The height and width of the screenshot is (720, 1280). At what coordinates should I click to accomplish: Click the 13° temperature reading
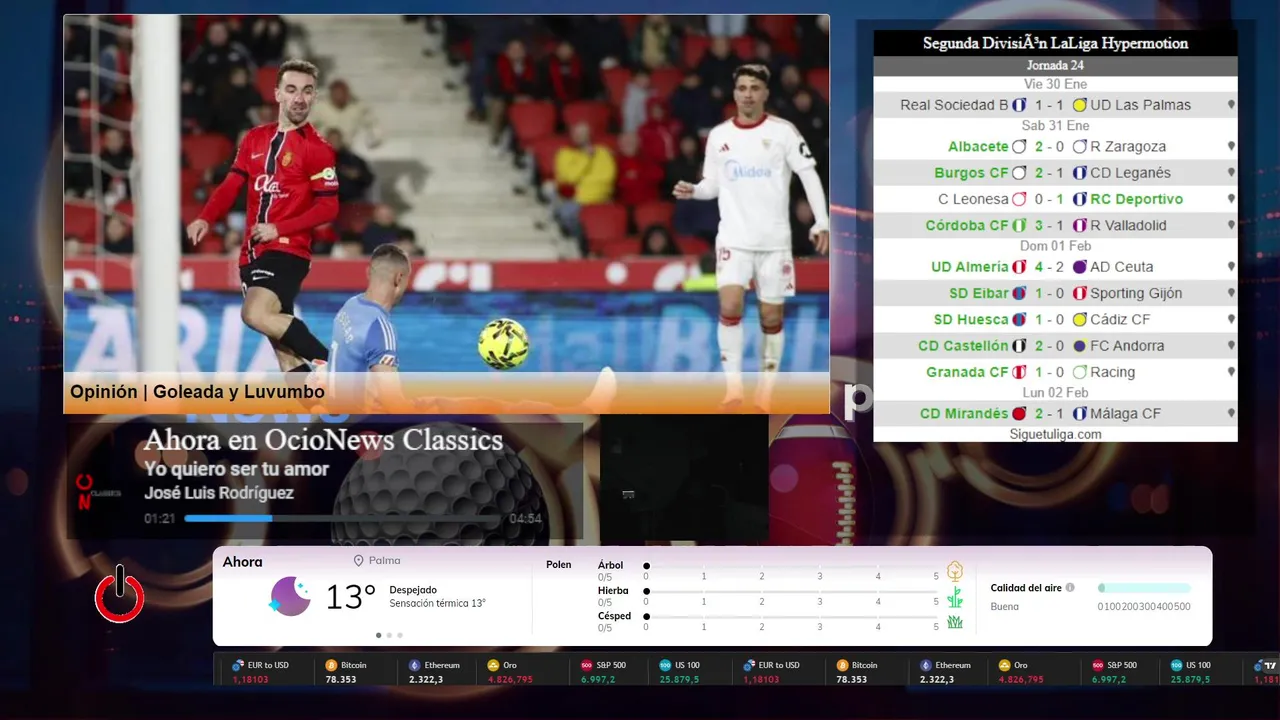pyautogui.click(x=350, y=598)
